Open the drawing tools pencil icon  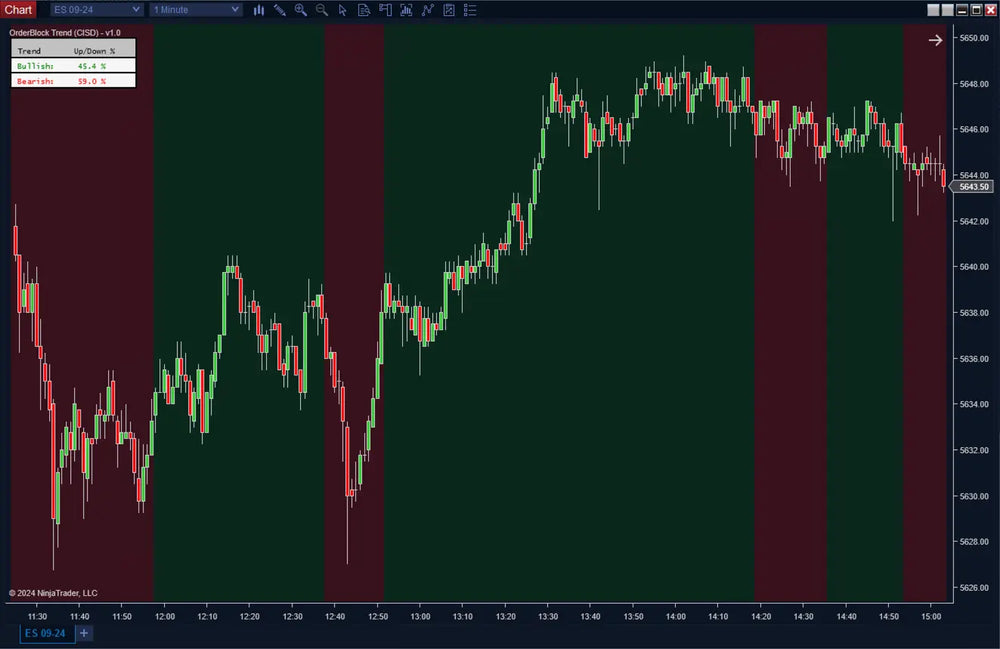point(280,10)
